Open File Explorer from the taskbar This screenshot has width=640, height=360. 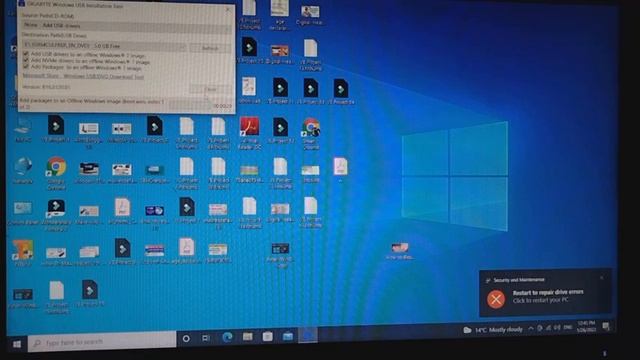coord(247,336)
